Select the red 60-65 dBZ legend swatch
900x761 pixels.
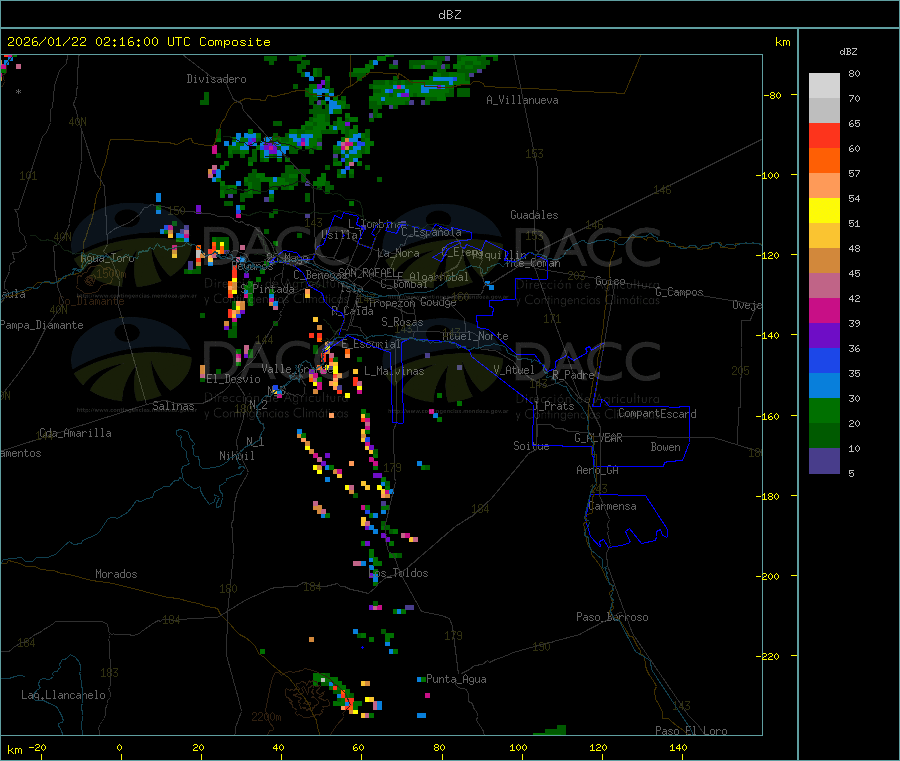tap(824, 135)
